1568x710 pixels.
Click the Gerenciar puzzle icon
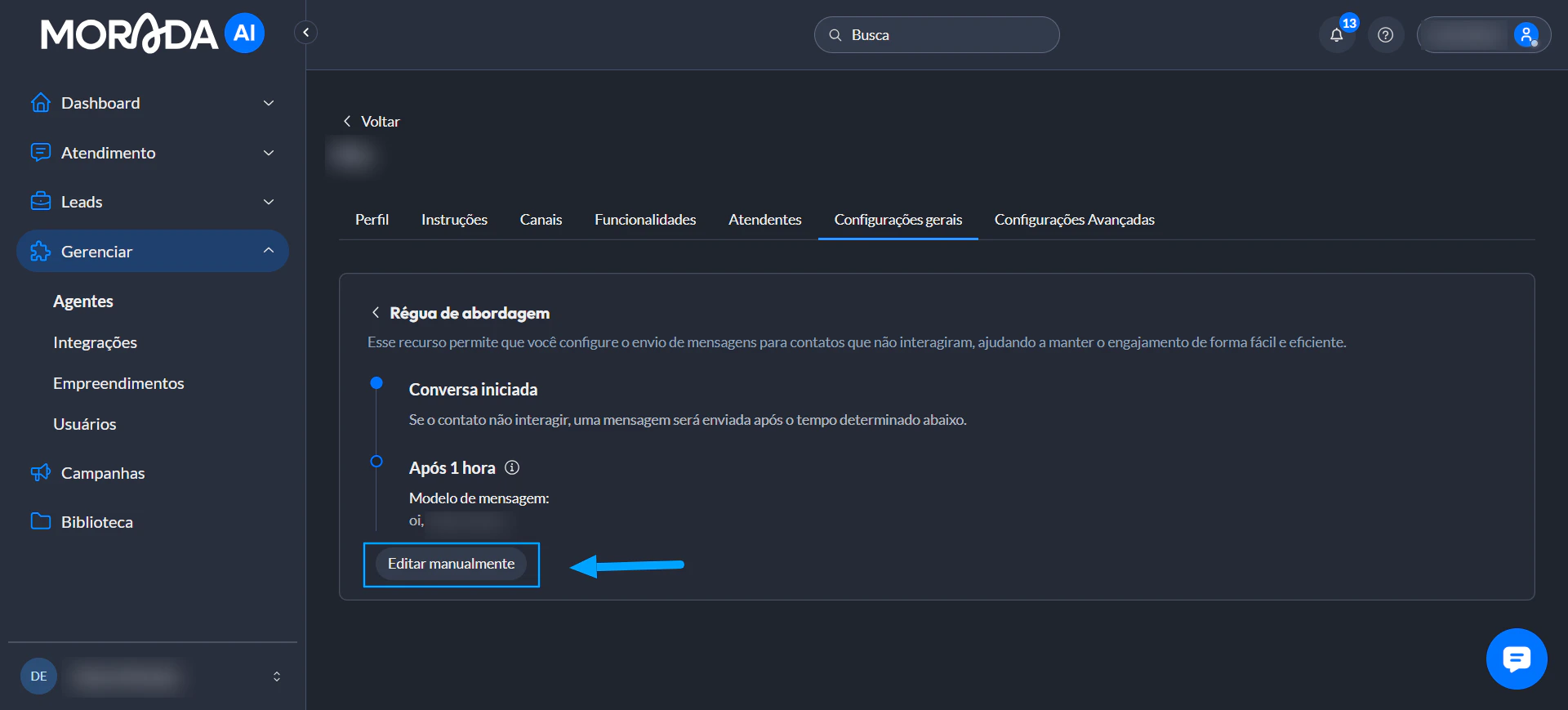[x=40, y=252]
